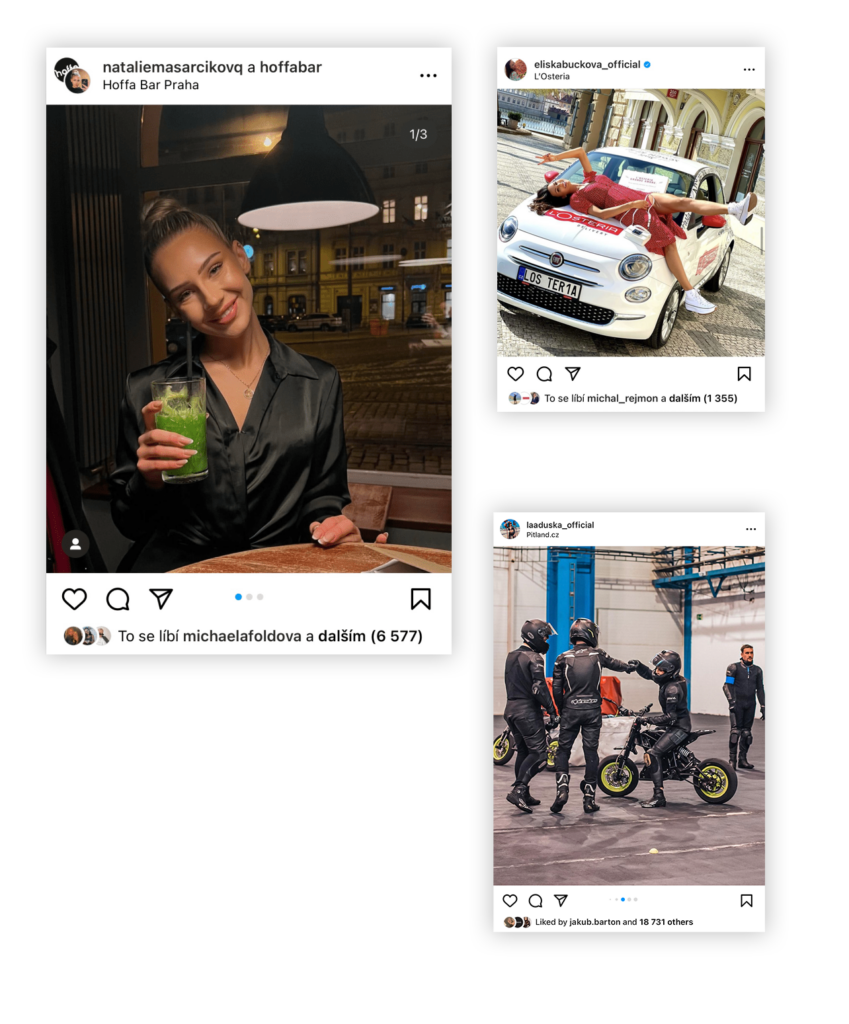Open comment bubble on the Pitland.cz post

click(536, 901)
